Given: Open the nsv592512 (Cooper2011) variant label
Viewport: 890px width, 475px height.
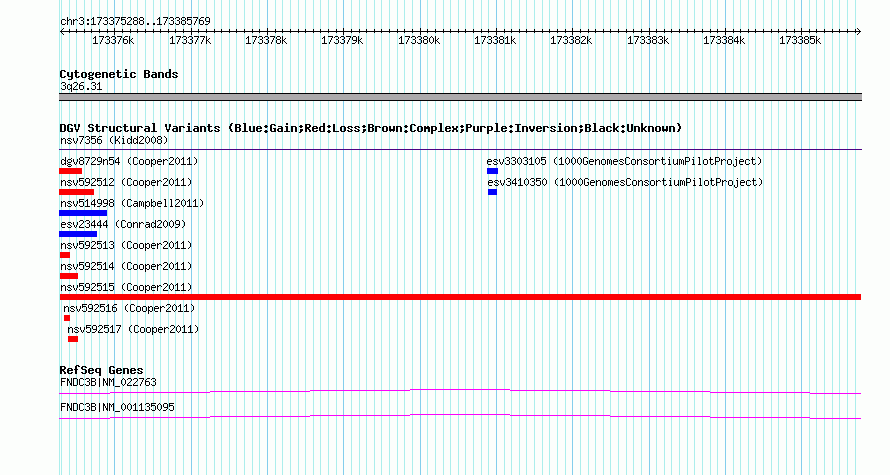Looking at the screenshot, I should coord(126,182).
